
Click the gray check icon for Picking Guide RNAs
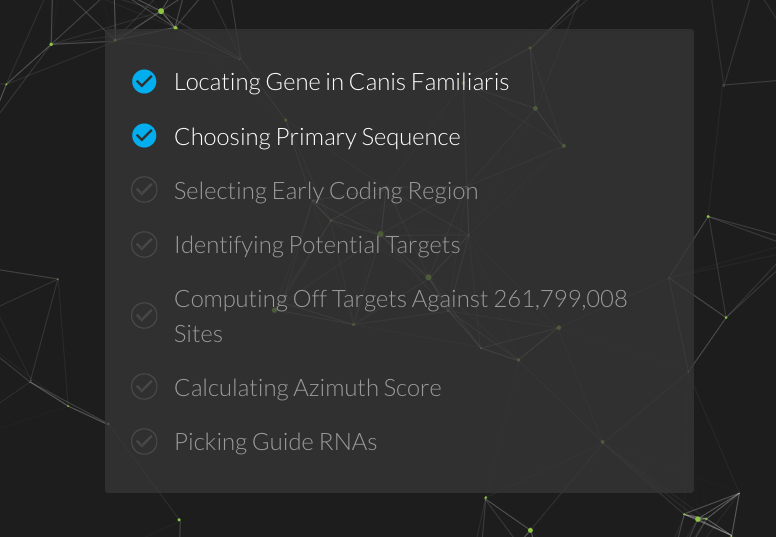(x=144, y=441)
